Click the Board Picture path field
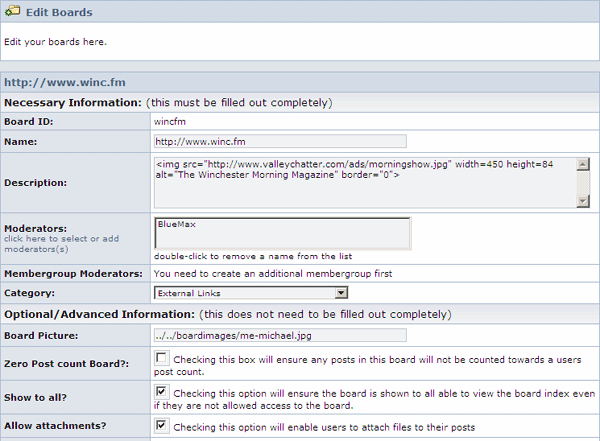Screen dimensions: 600x441 coord(280,335)
